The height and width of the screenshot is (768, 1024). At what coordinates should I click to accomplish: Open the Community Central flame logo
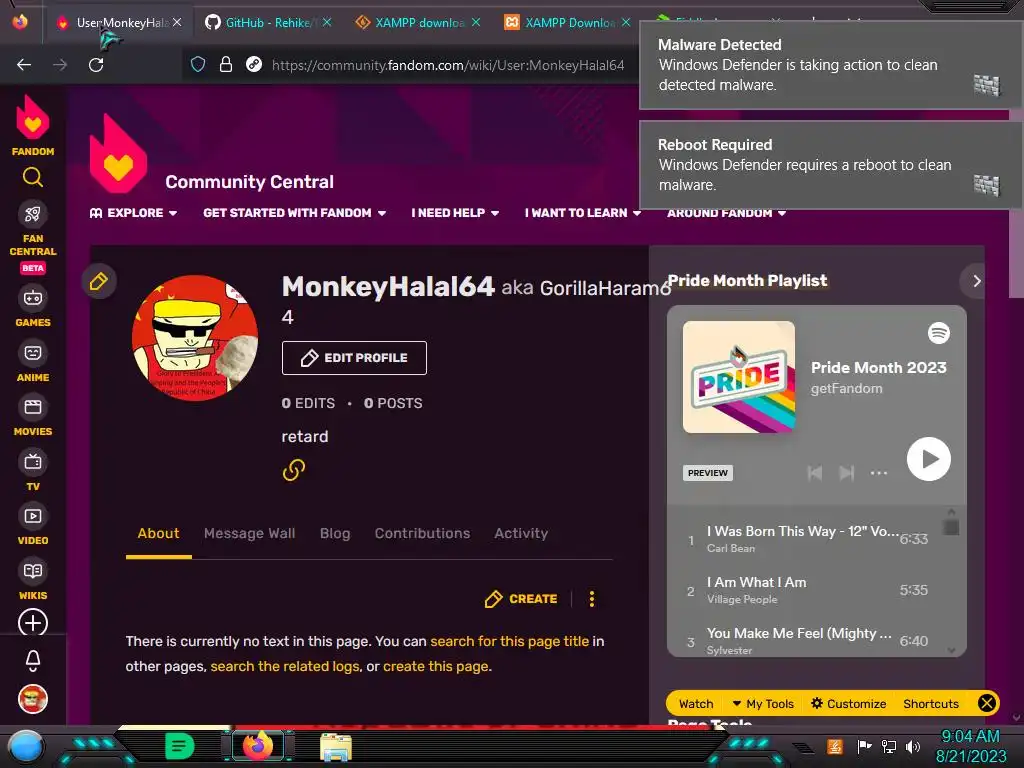point(118,154)
